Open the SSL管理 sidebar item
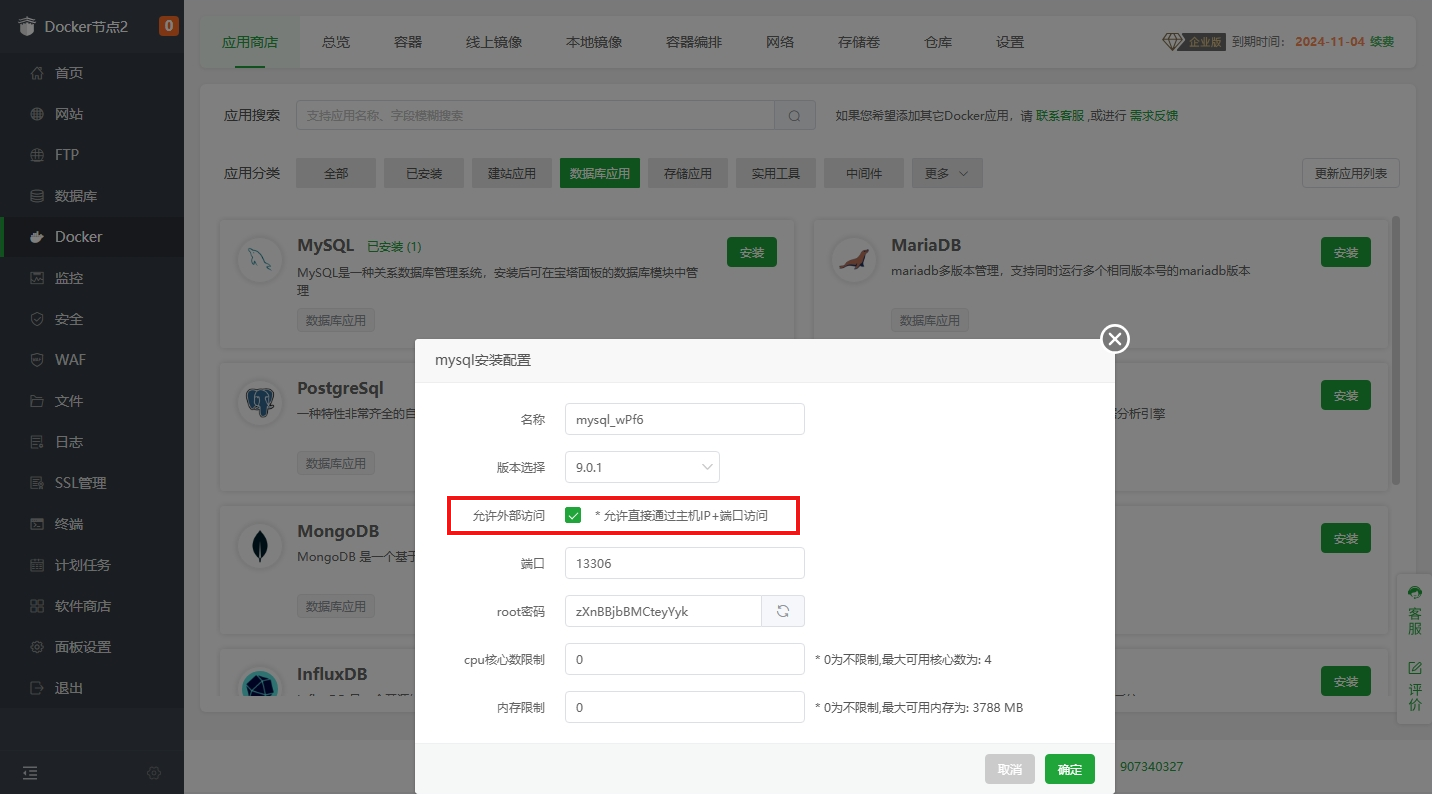This screenshot has height=794, width=1432. [x=92, y=483]
